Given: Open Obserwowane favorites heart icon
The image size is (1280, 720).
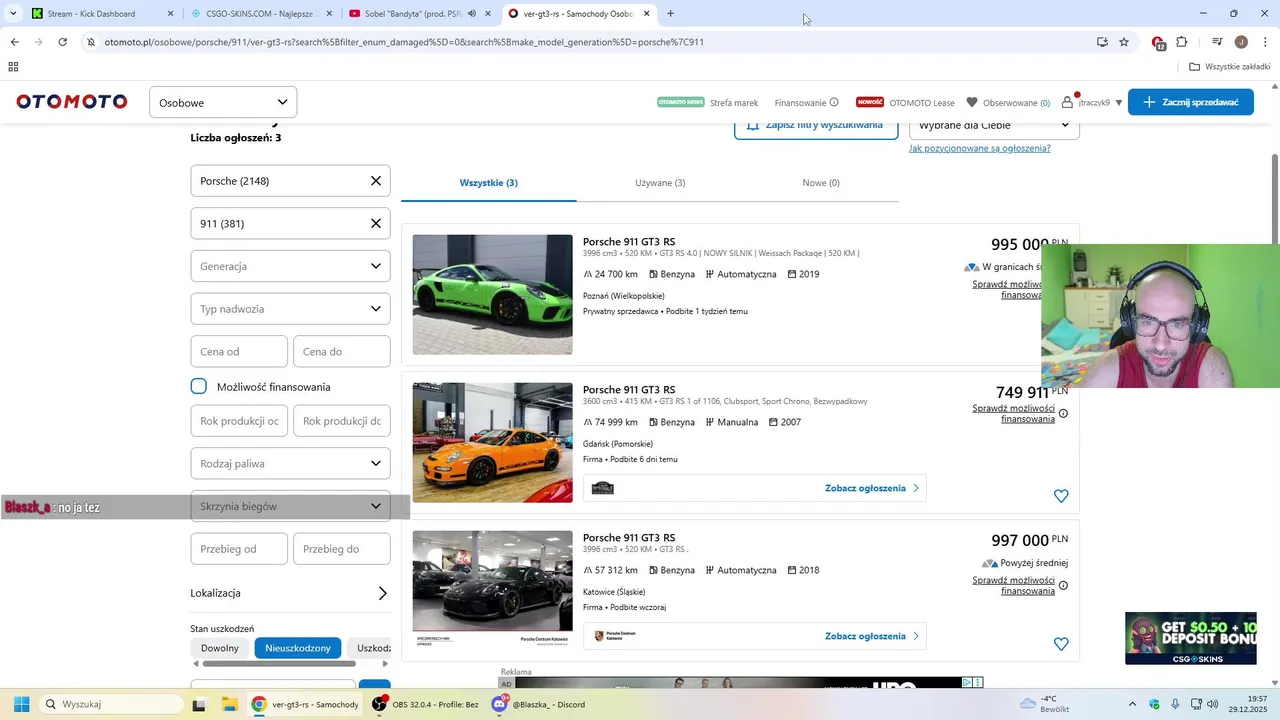Looking at the screenshot, I should (972, 102).
